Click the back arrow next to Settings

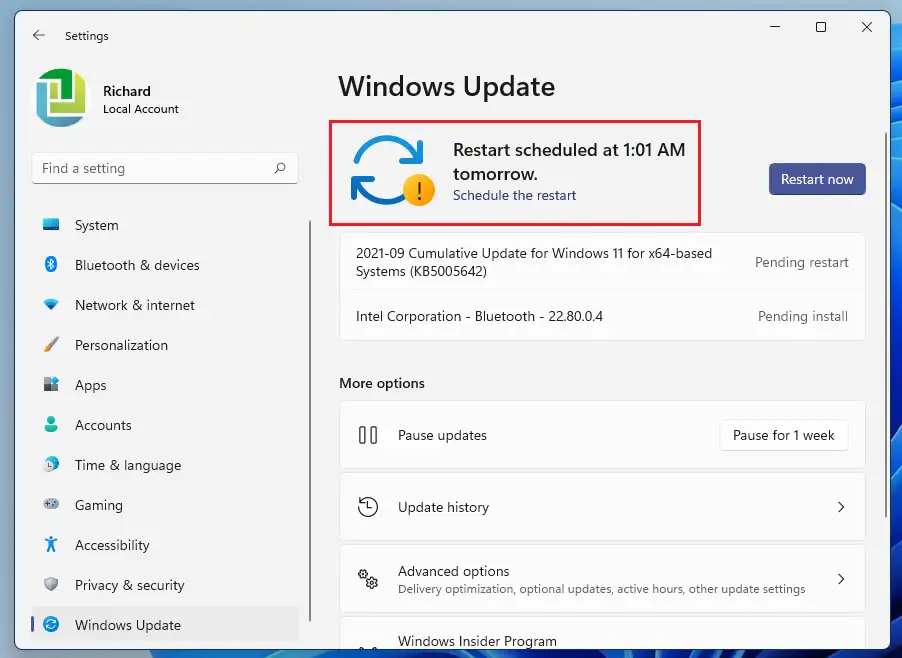[x=39, y=35]
